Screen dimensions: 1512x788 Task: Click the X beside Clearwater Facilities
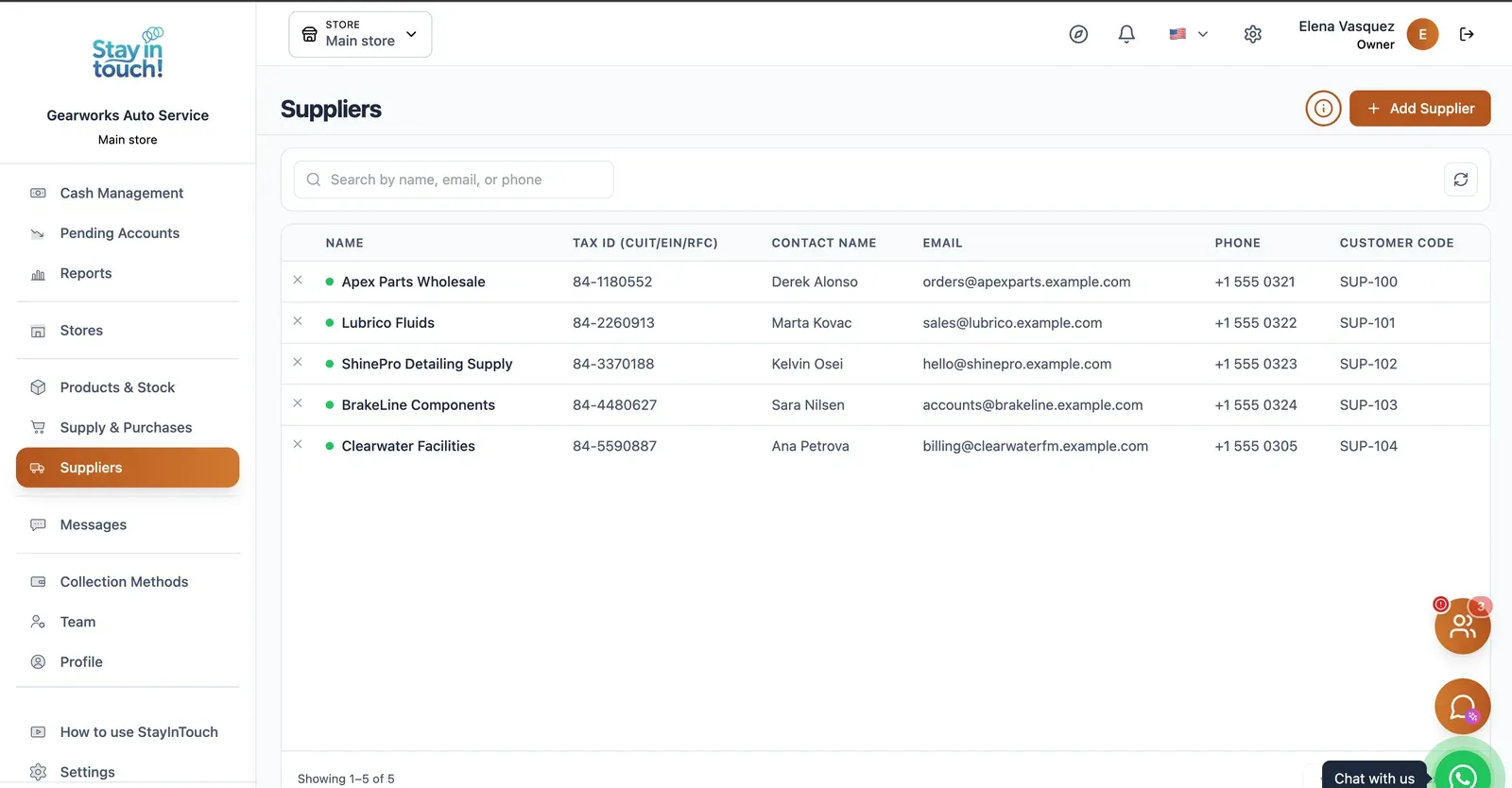(x=298, y=445)
